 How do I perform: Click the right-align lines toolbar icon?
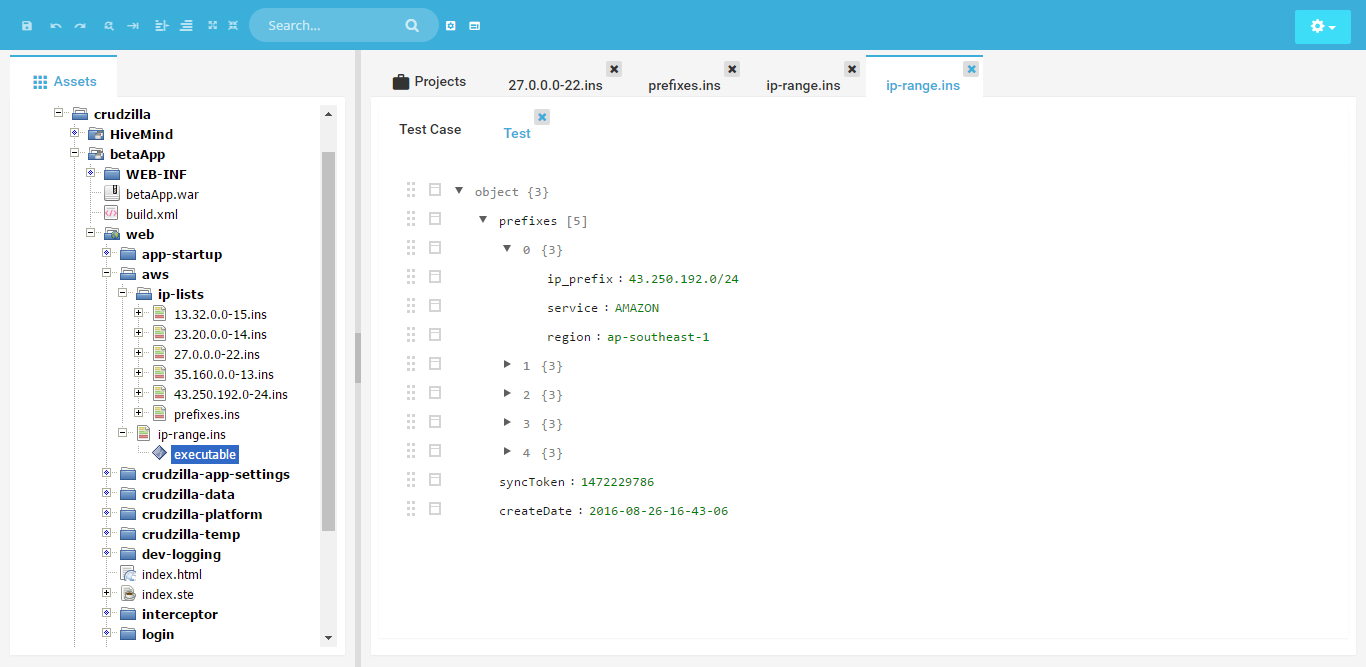click(x=186, y=26)
